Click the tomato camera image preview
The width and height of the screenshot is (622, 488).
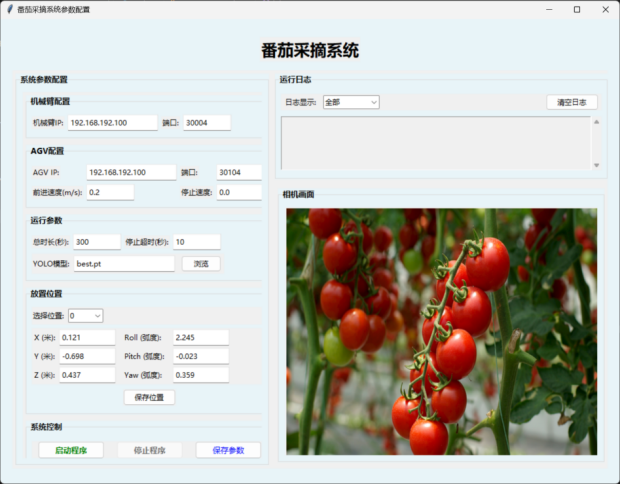point(441,331)
